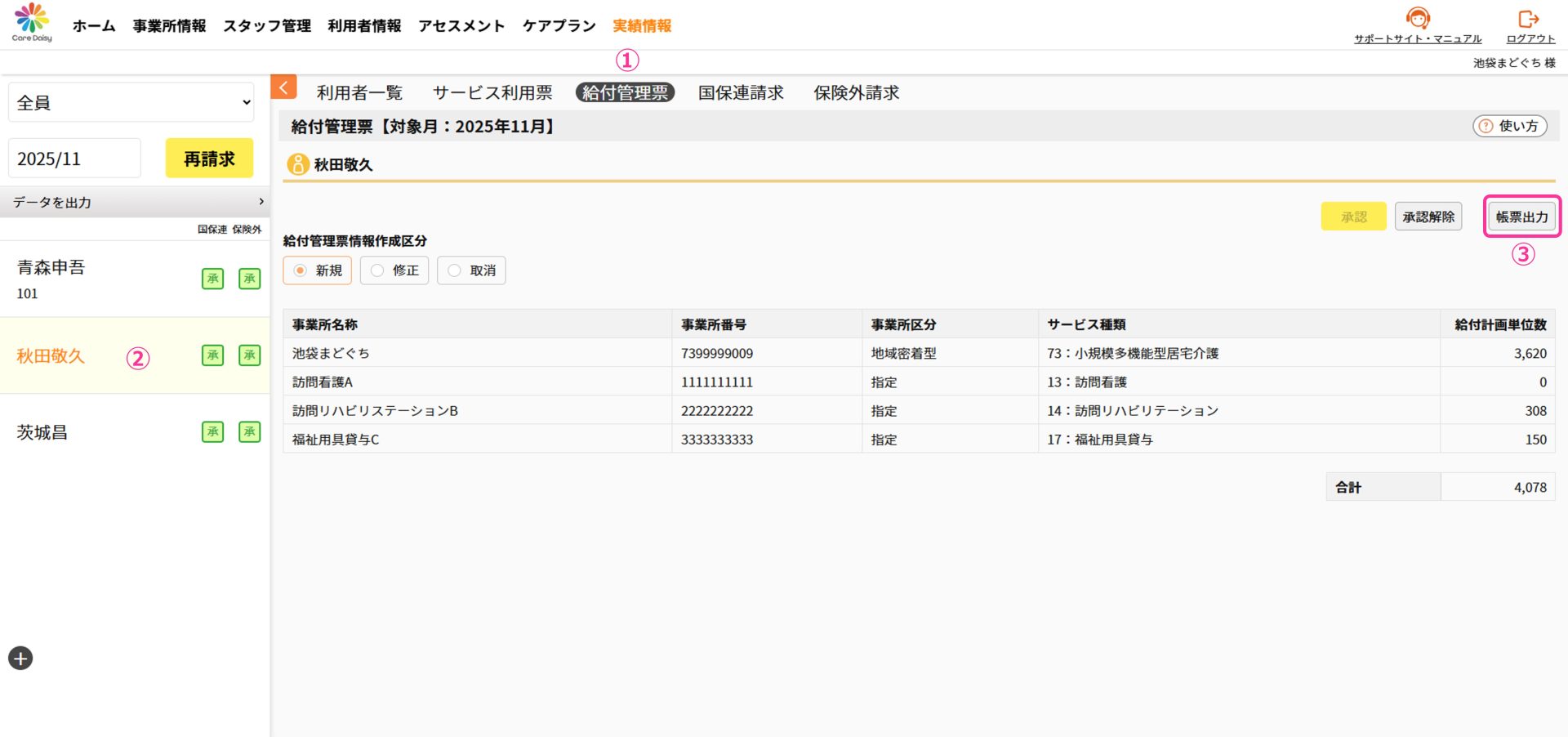Open the 全員 filter dropdown

[x=131, y=103]
